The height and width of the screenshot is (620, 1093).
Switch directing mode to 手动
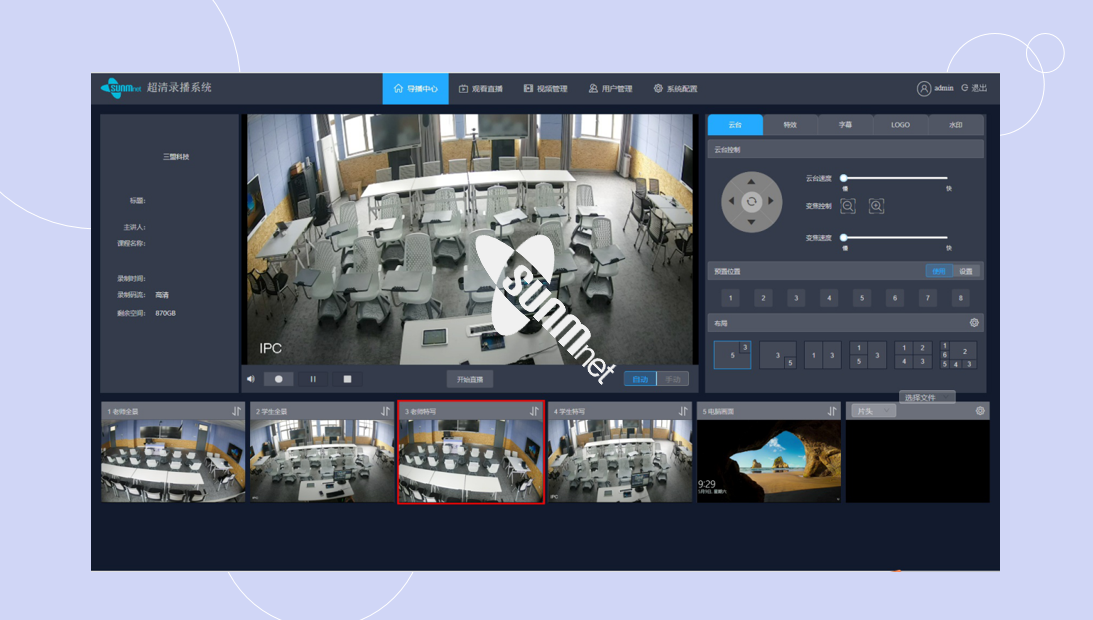672,379
